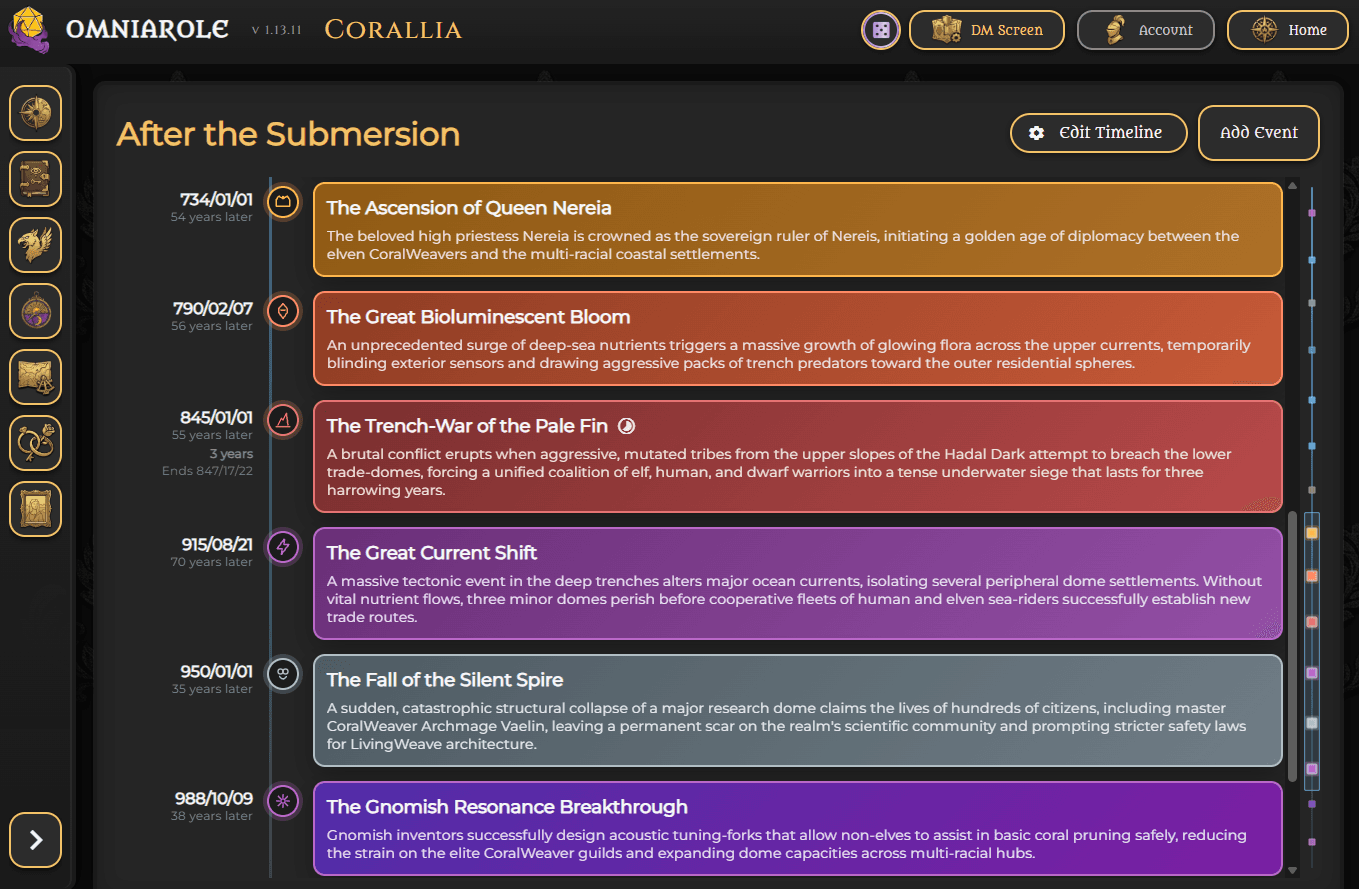This screenshot has height=889, width=1359.
Task: Open The Ascension of Queen Nereia event
Action: tap(798, 229)
